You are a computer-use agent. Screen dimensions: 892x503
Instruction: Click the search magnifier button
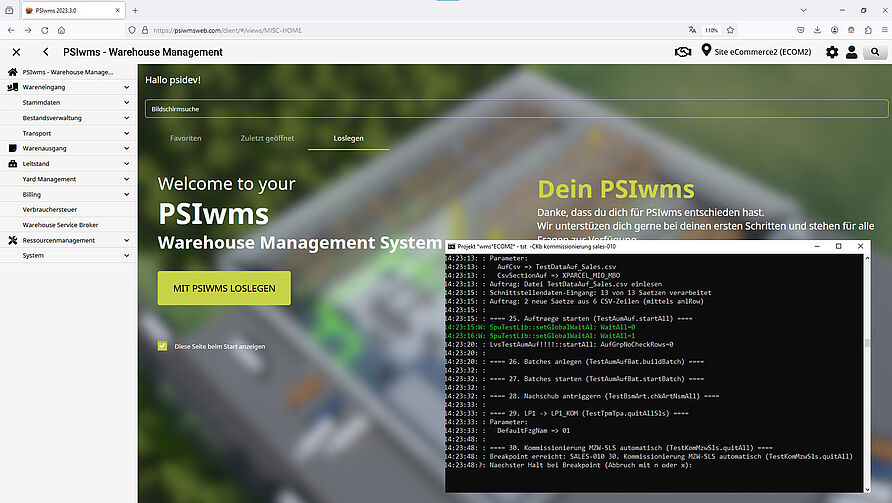[875, 52]
